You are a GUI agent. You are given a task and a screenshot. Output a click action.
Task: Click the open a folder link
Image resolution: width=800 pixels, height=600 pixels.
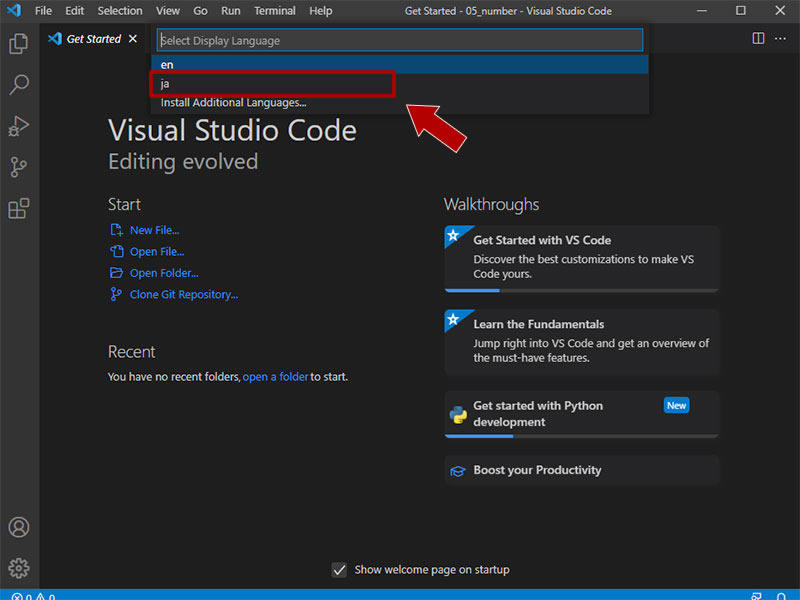click(x=276, y=377)
